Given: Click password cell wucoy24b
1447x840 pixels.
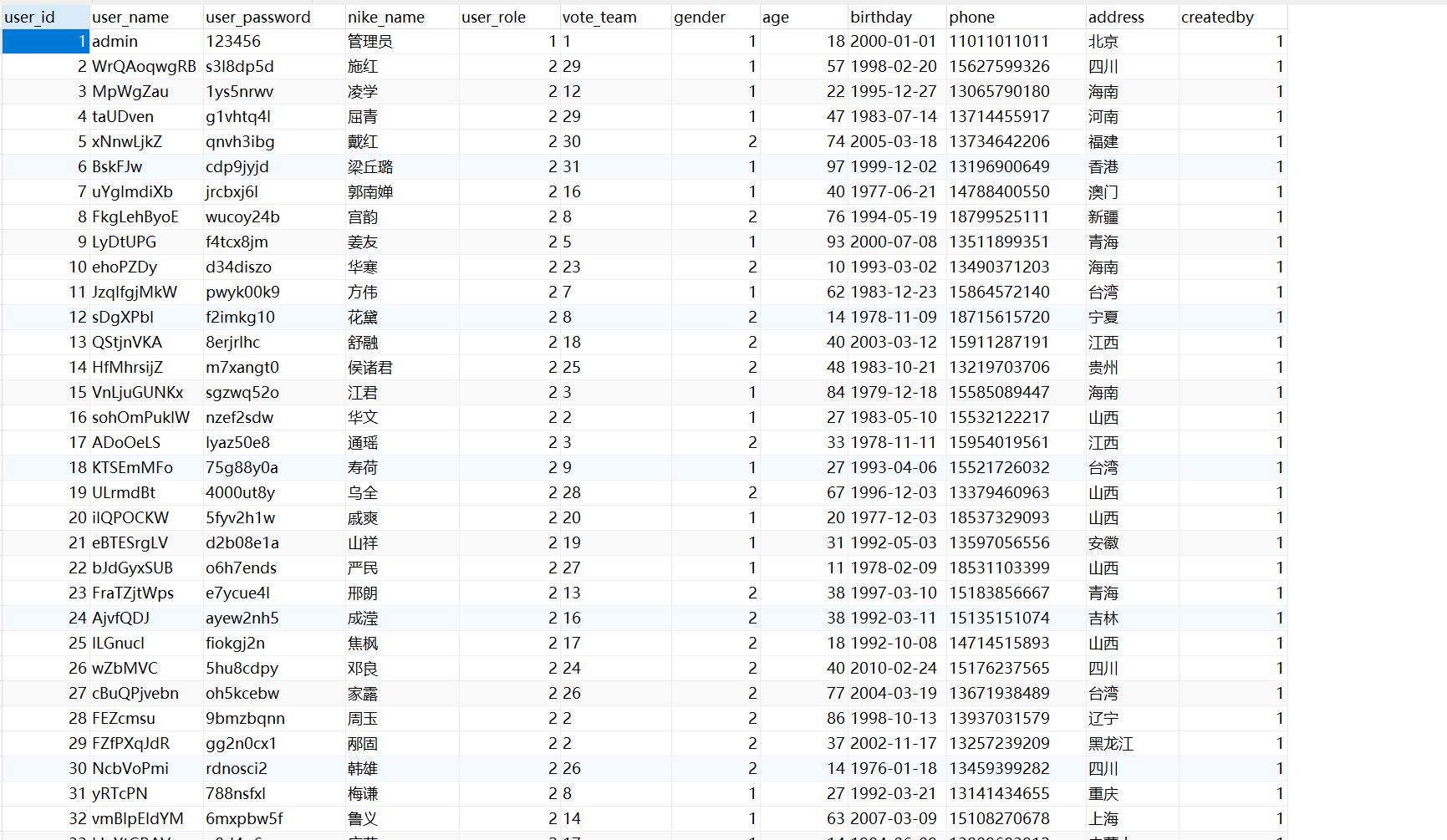Looking at the screenshot, I should (273, 216).
